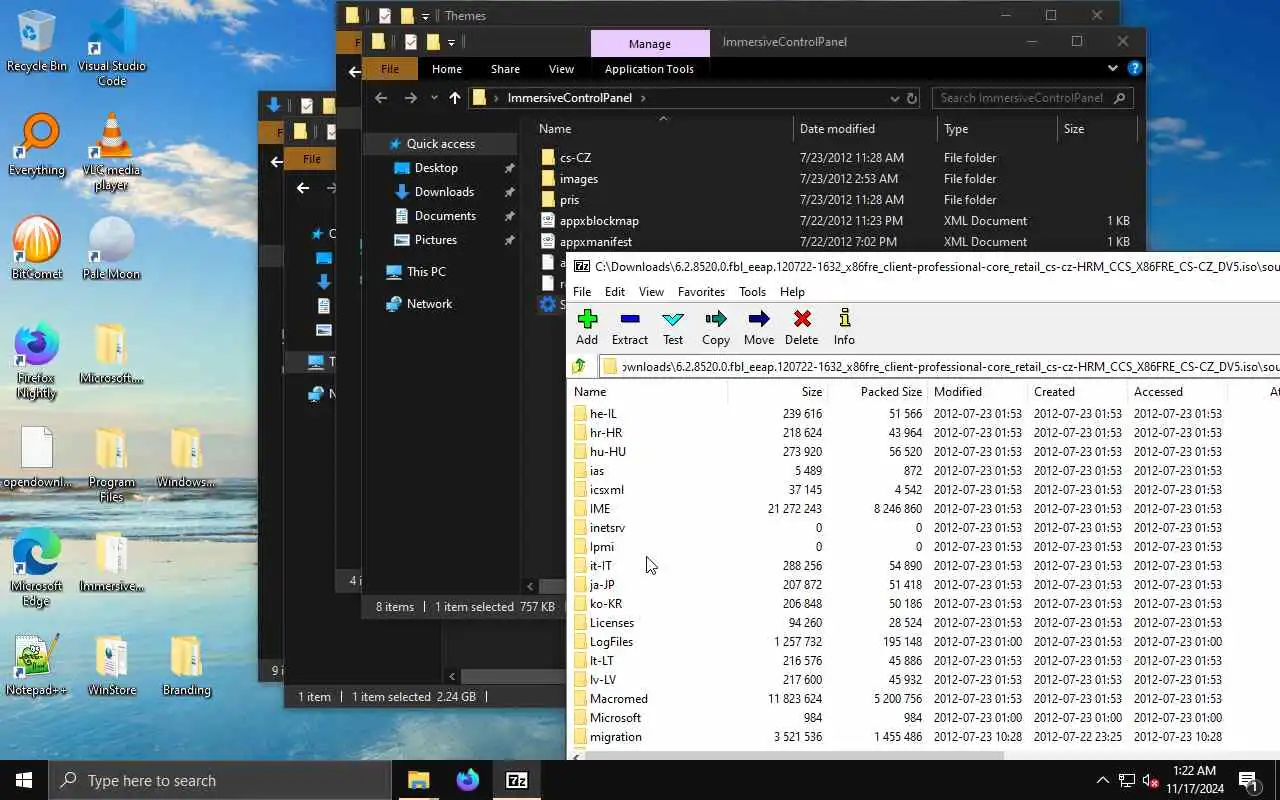
Task: Open the Windows Start menu
Action: click(24, 780)
